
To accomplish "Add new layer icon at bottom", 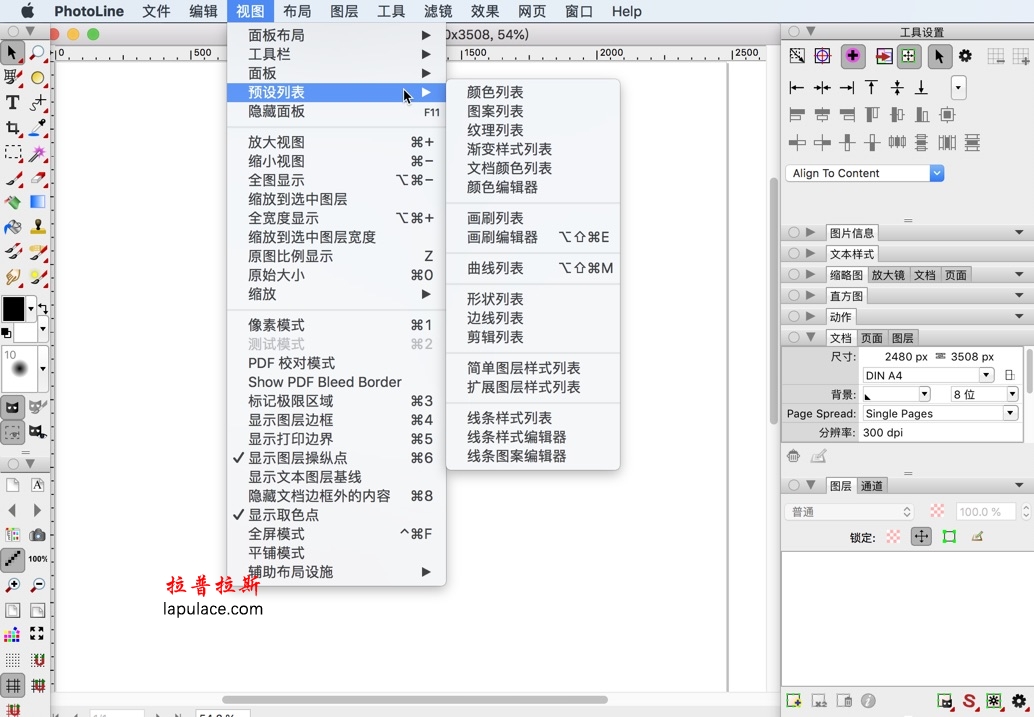I will coord(794,701).
